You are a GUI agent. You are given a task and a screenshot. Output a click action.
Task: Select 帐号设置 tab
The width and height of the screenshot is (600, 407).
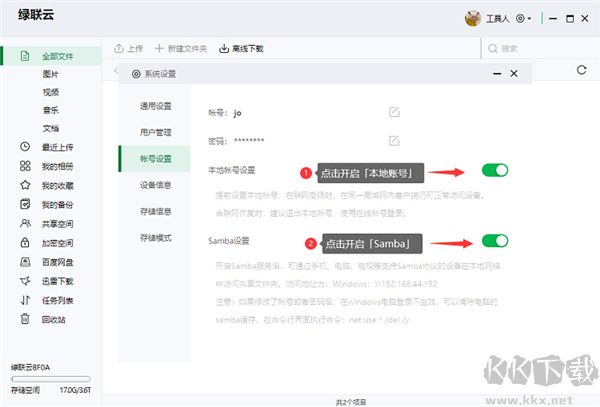(x=154, y=159)
